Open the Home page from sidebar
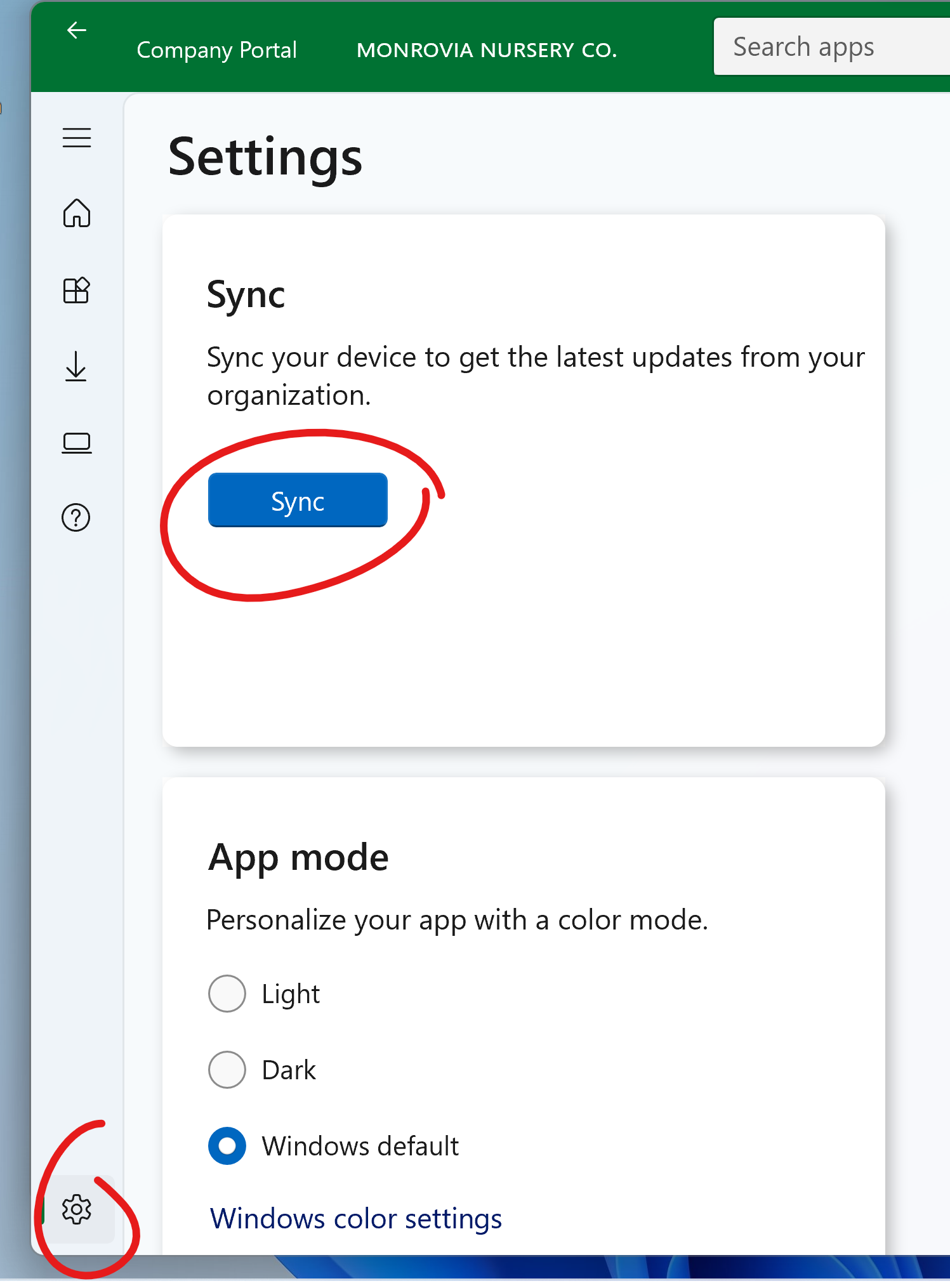Image resolution: width=950 pixels, height=1288 pixels. coord(77,213)
